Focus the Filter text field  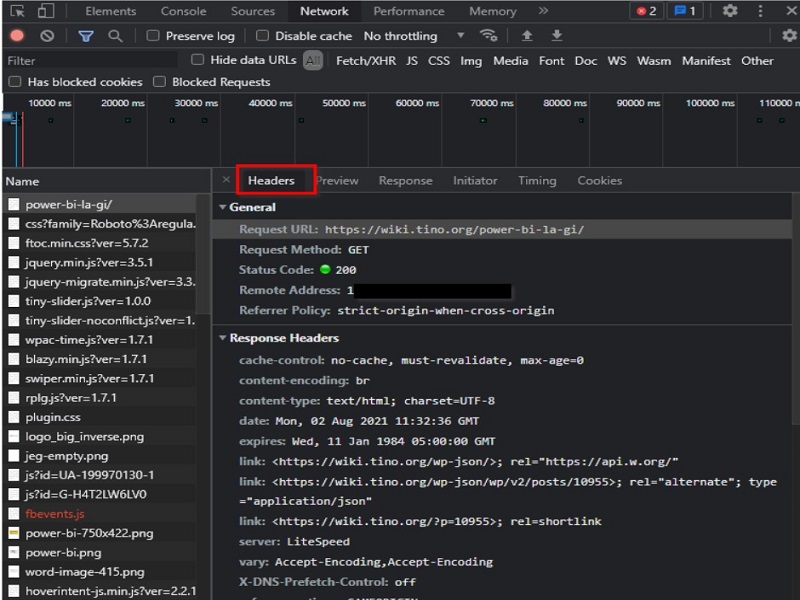(x=91, y=61)
